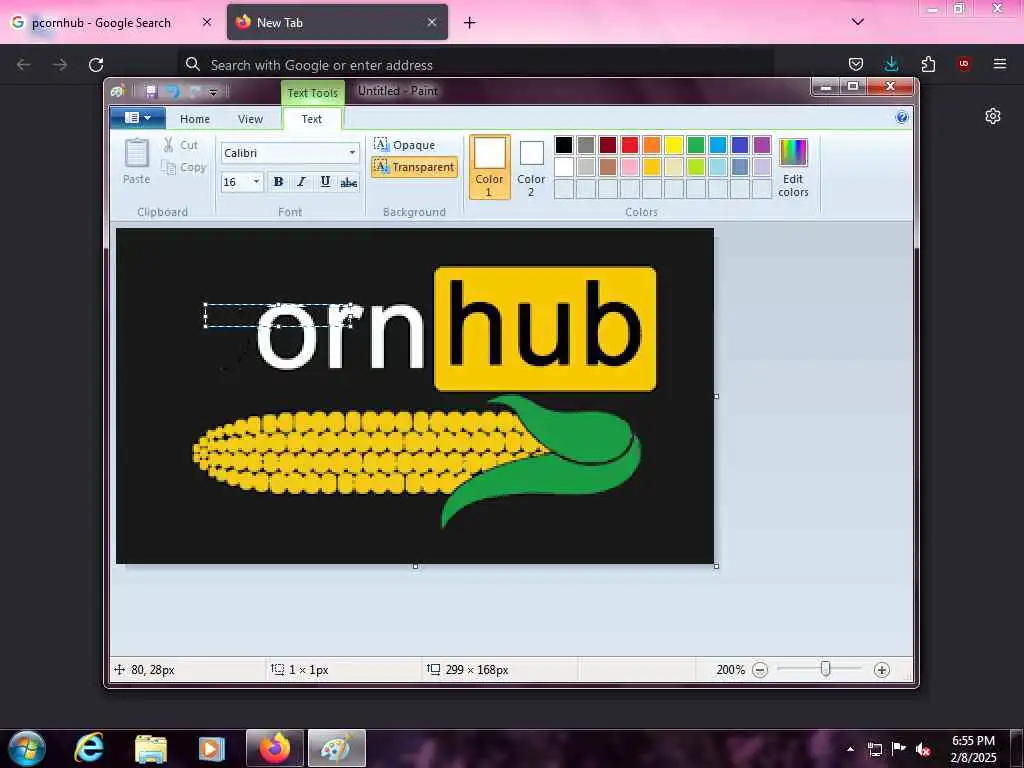Pick the pink color swatch
This screenshot has height=768, width=1024.
tap(630, 167)
